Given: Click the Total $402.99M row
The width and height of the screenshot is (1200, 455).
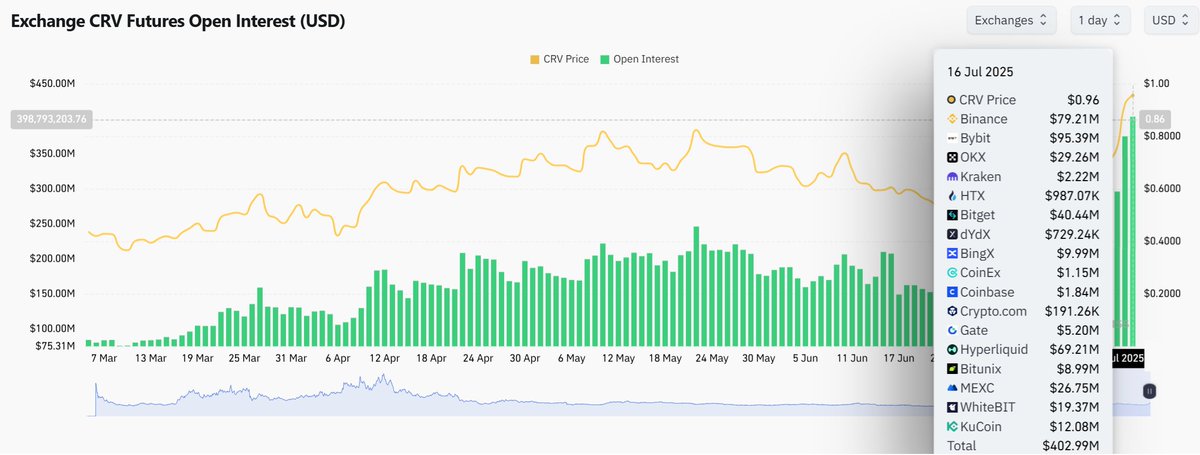Looking at the screenshot, I should pyautogui.click(x=1022, y=446).
